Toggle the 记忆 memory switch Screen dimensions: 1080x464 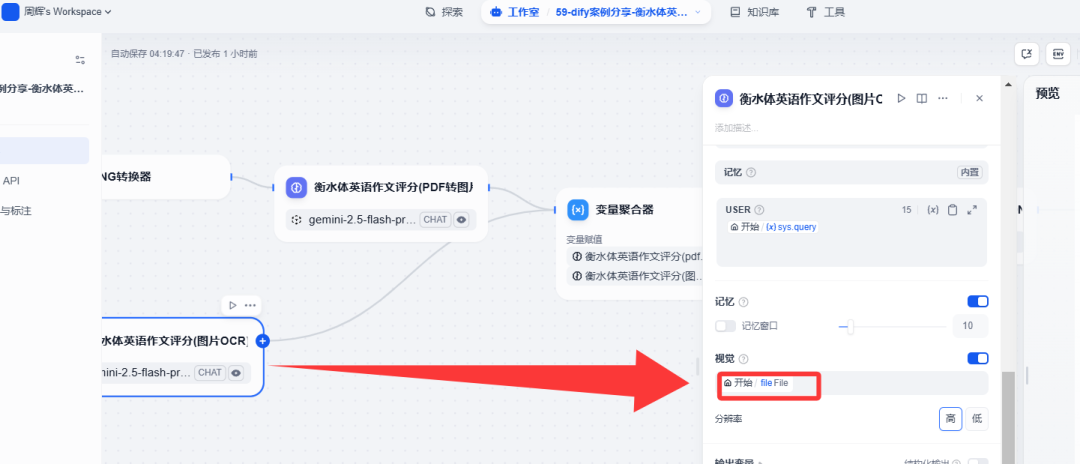coord(978,302)
